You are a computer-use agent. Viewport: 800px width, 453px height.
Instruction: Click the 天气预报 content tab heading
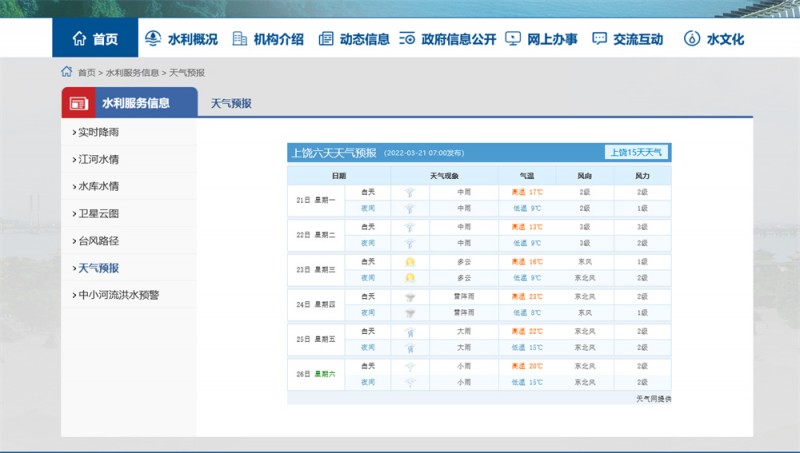pyautogui.click(x=231, y=104)
